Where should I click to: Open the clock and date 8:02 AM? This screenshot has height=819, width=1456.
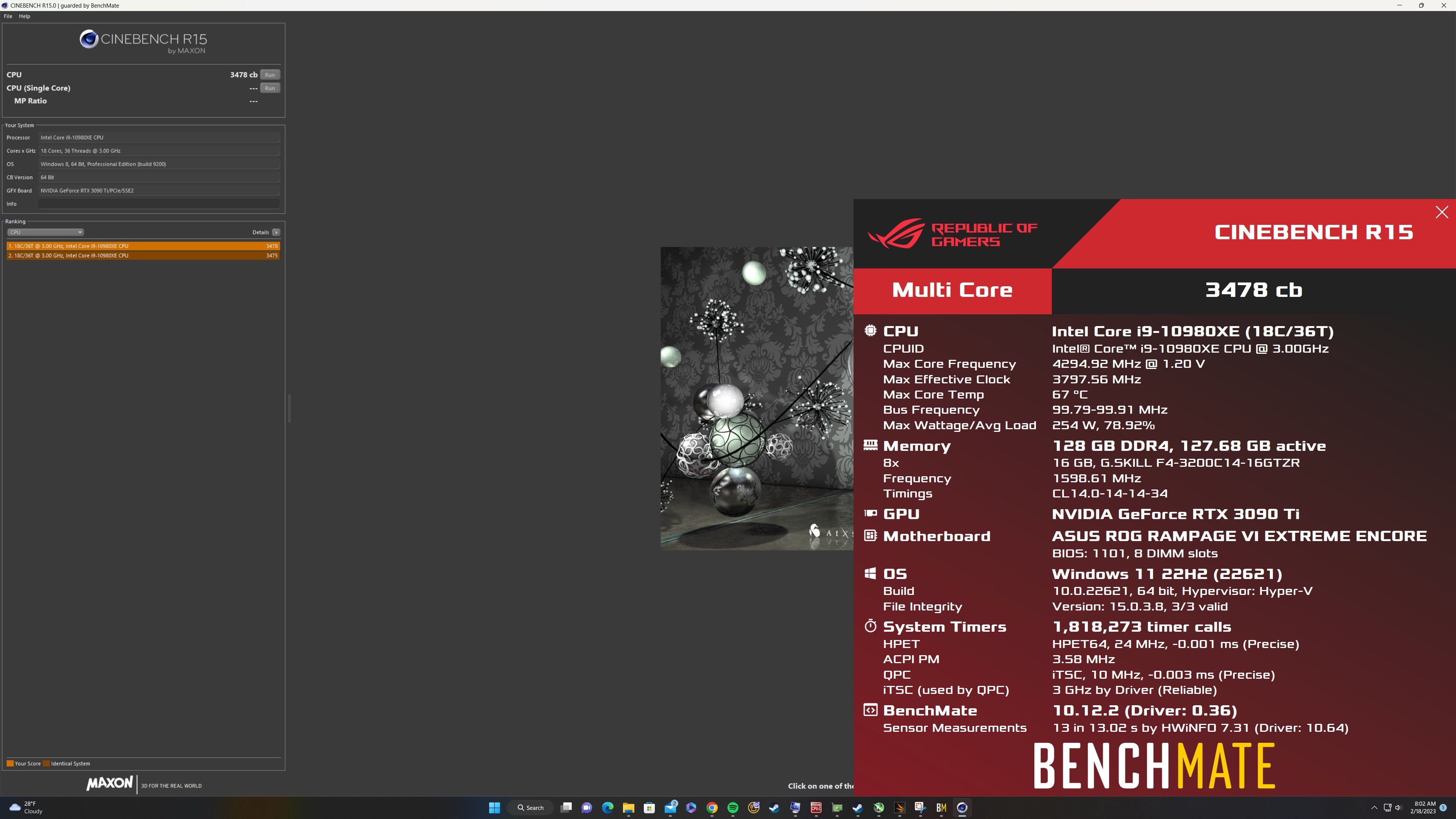click(x=1423, y=807)
